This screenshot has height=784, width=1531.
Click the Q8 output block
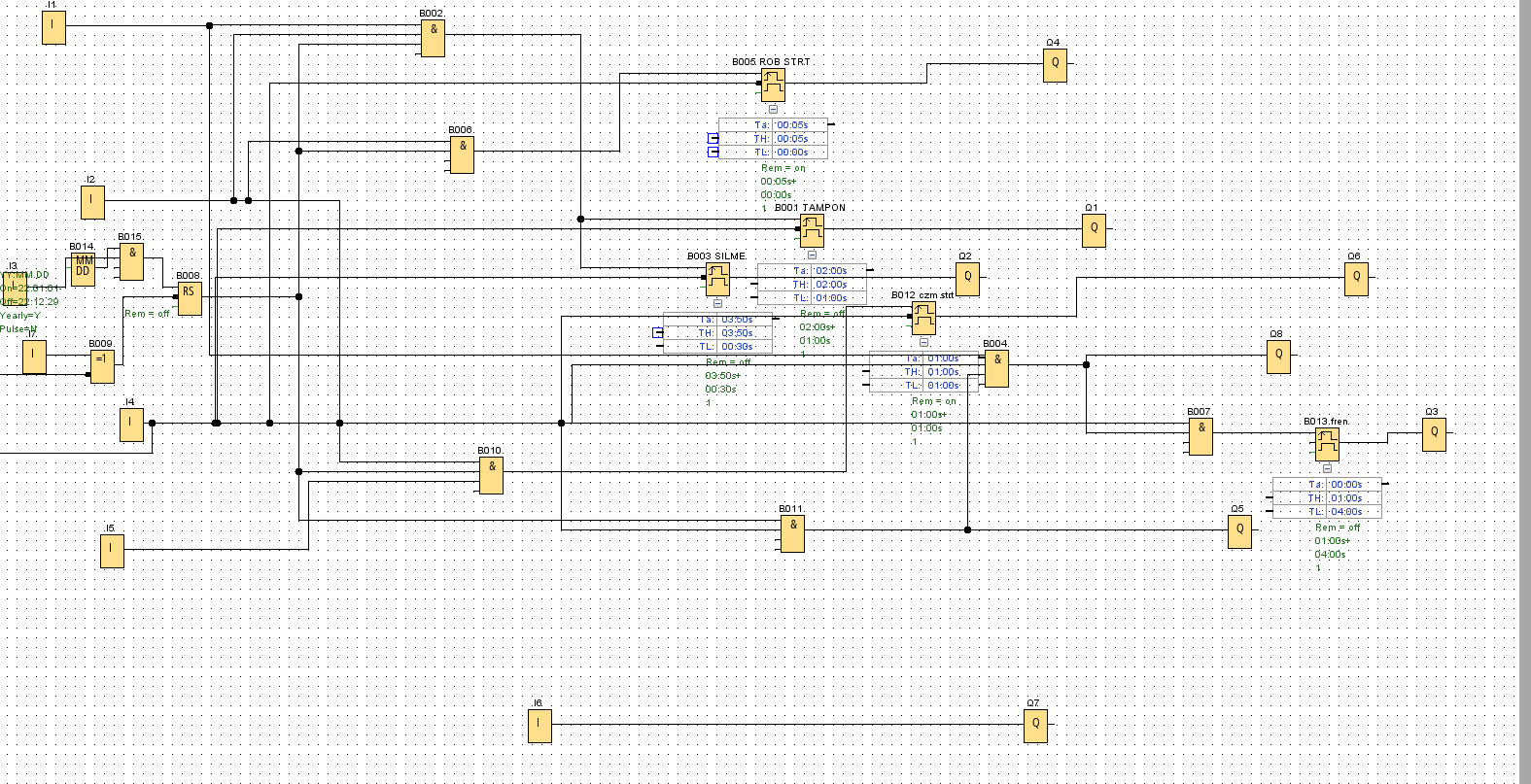(1278, 357)
